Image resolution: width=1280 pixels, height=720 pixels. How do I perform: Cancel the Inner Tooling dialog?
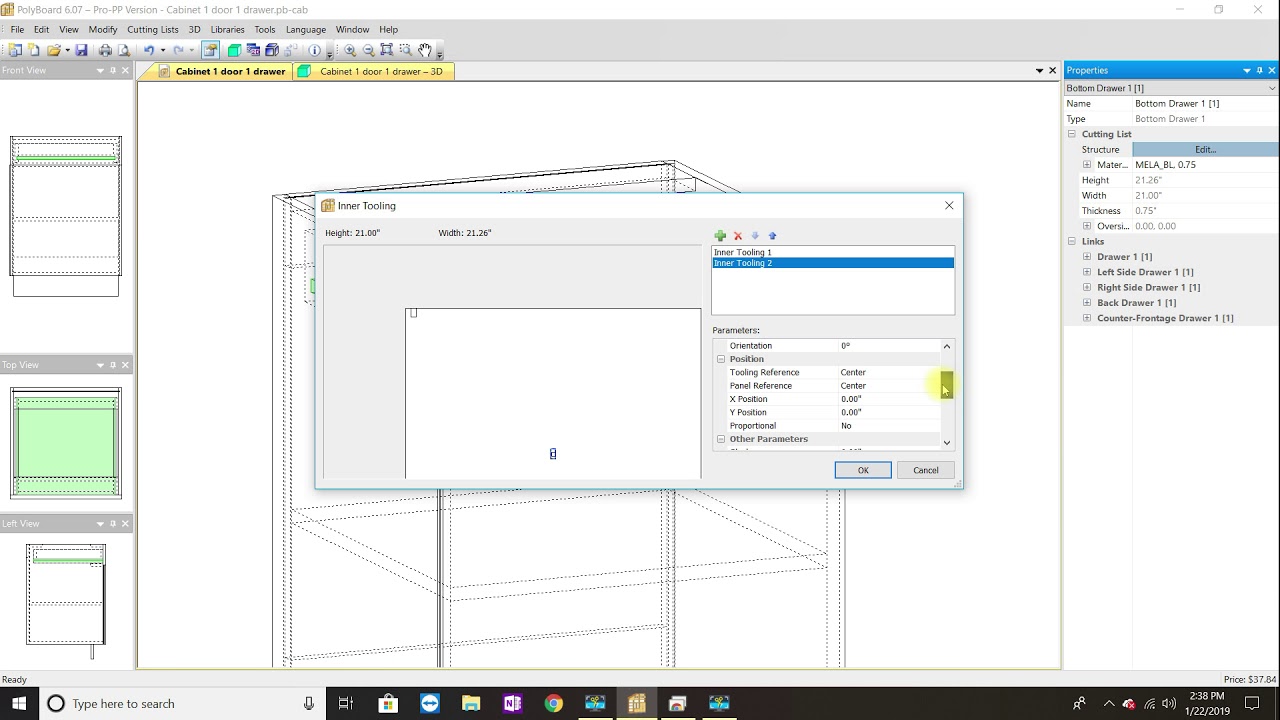tap(926, 470)
